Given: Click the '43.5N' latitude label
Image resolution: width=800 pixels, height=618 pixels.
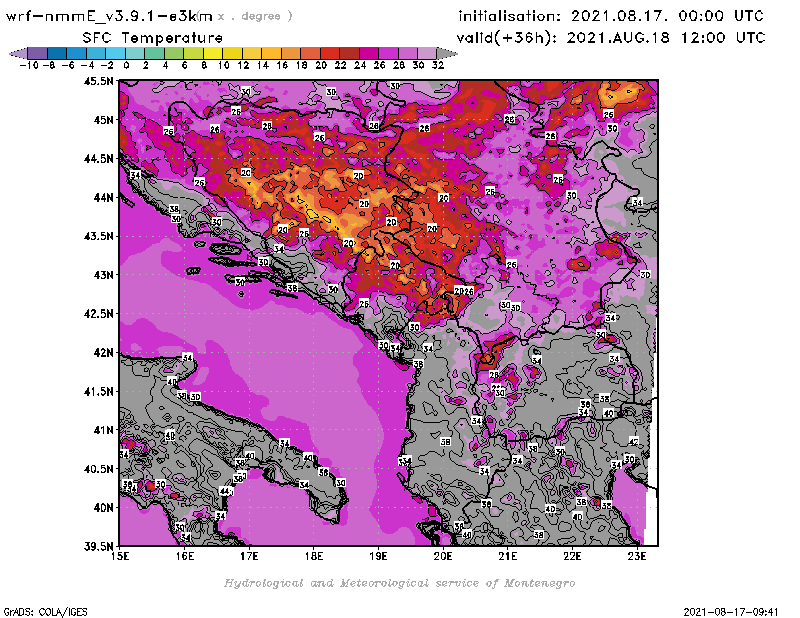Looking at the screenshot, I should pos(98,236).
